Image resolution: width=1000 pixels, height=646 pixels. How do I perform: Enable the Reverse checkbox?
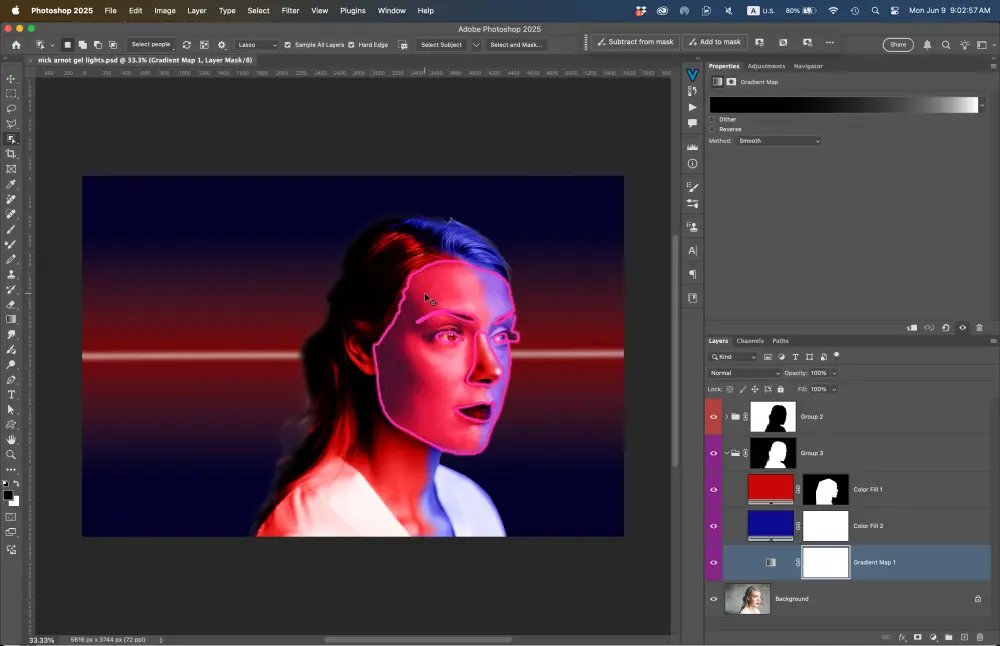712,129
